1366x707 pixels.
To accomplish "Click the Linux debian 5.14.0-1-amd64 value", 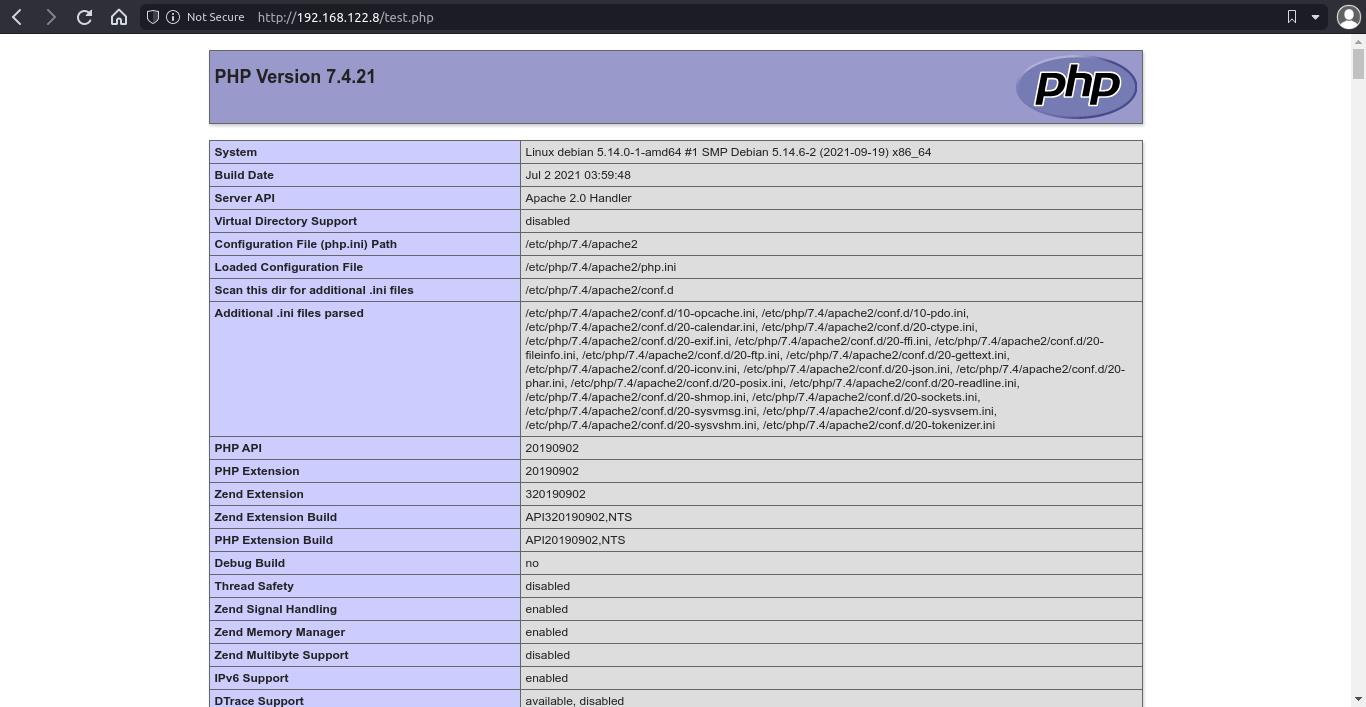I will point(728,152).
